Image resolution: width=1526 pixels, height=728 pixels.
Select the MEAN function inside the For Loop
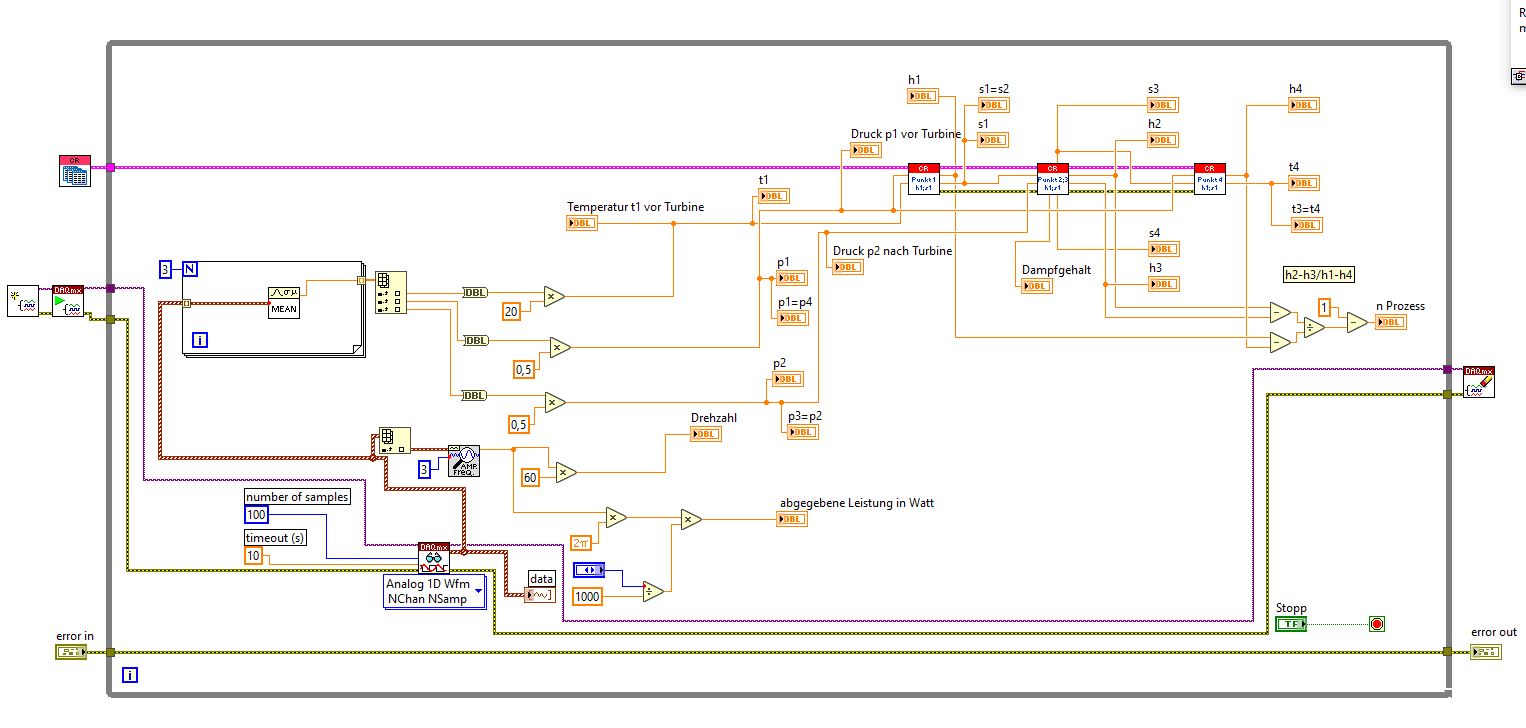[284, 302]
